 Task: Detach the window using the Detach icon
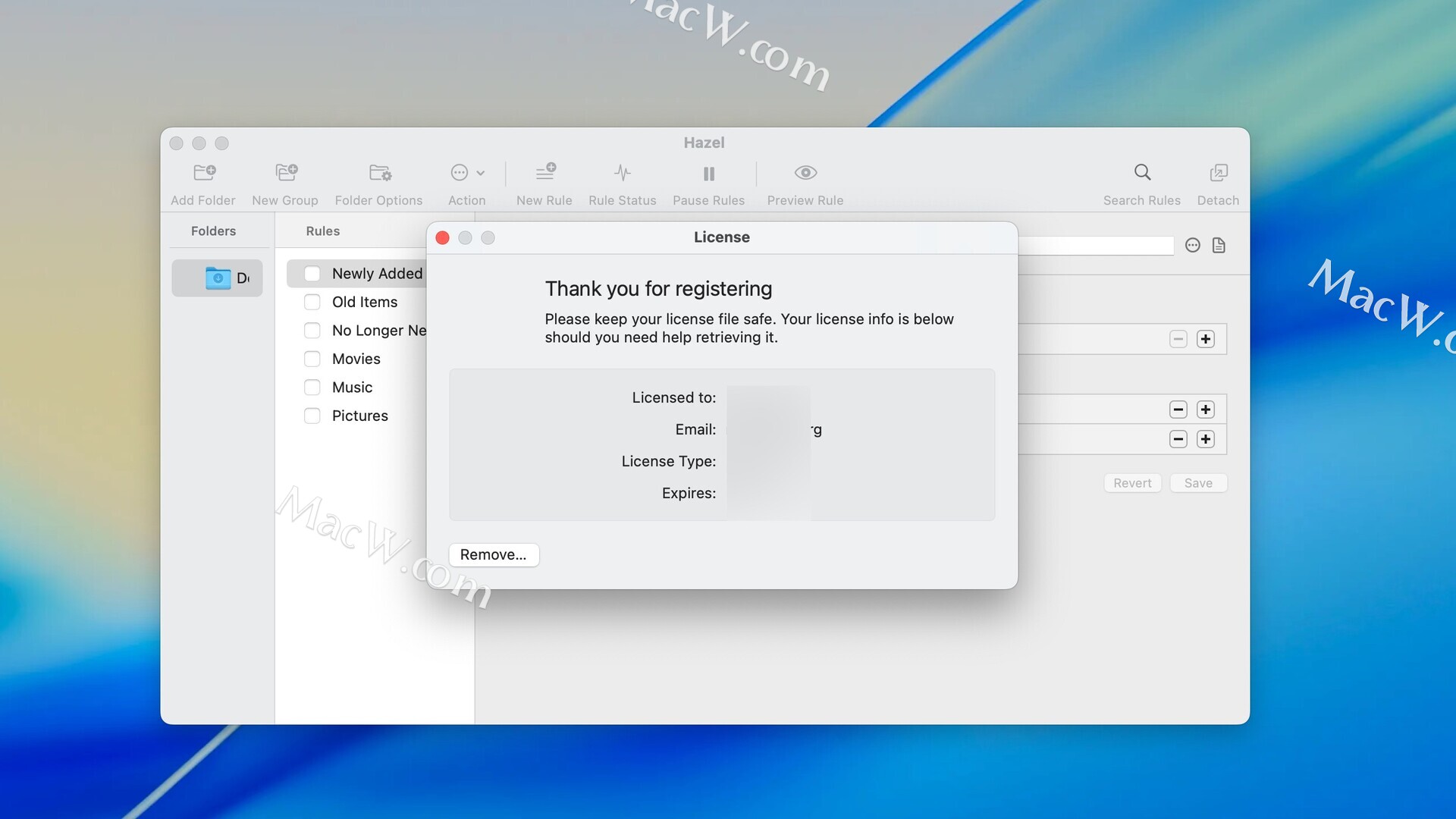tap(1218, 173)
